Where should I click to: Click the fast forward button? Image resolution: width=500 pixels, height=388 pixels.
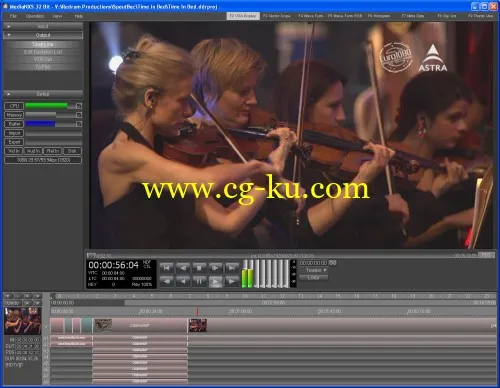pos(232,282)
